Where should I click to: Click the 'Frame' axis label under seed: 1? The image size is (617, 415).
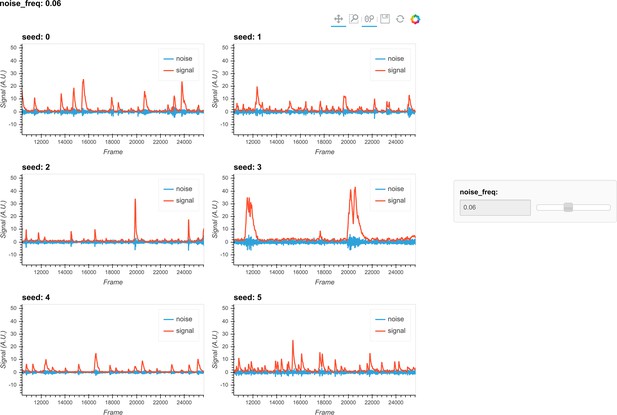coord(325,152)
